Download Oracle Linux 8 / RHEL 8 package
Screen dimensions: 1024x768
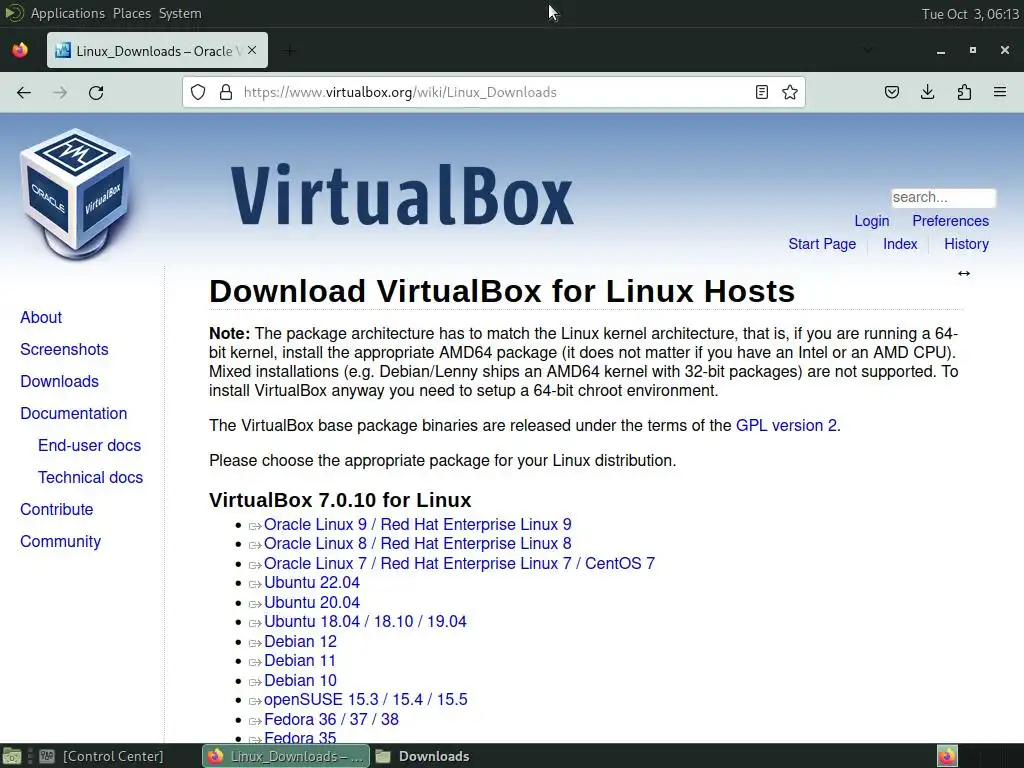pos(417,543)
